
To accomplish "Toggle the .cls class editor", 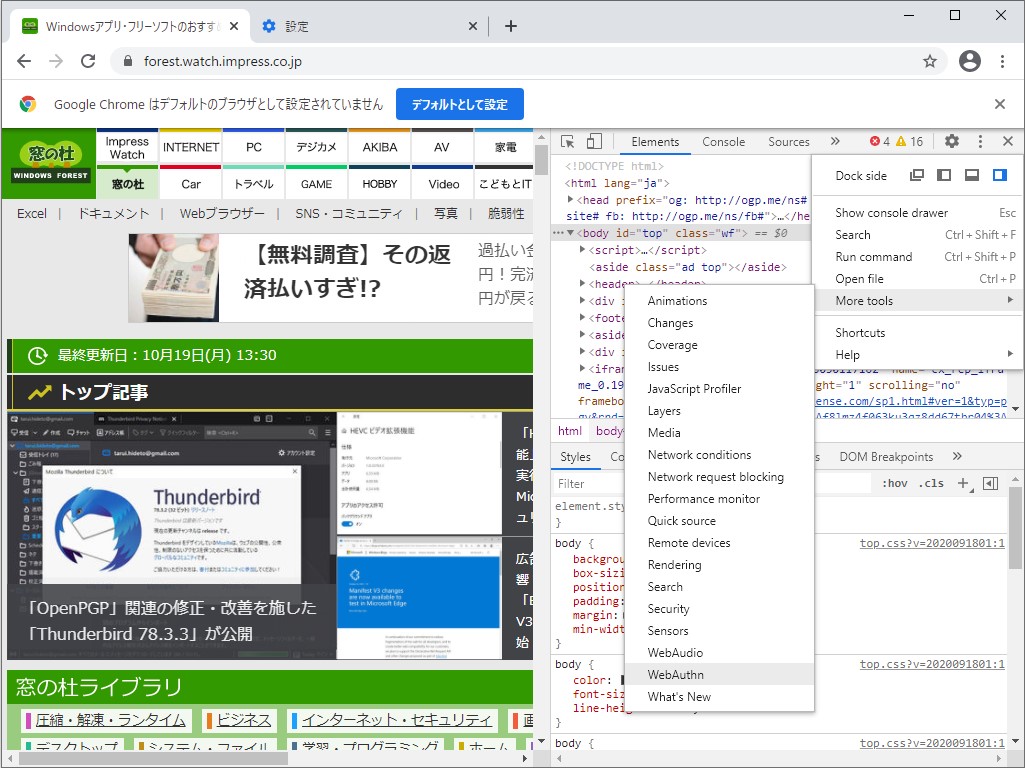I will pos(932,483).
